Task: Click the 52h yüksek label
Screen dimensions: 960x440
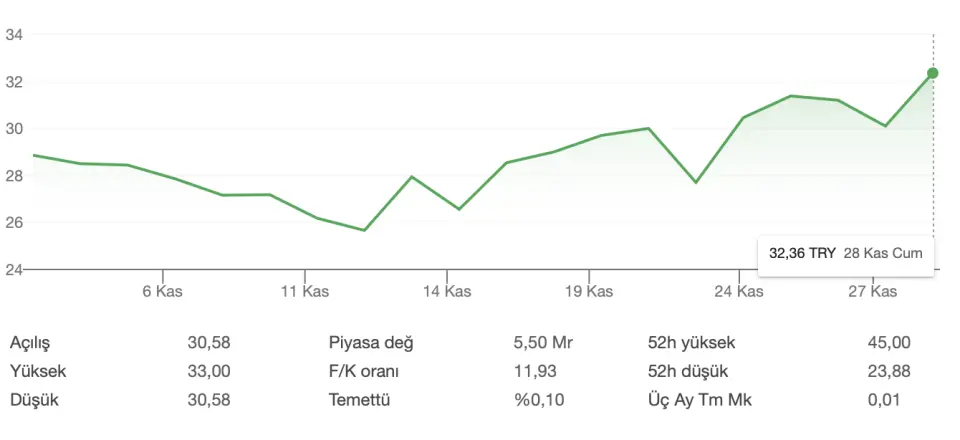Action: 691,343
